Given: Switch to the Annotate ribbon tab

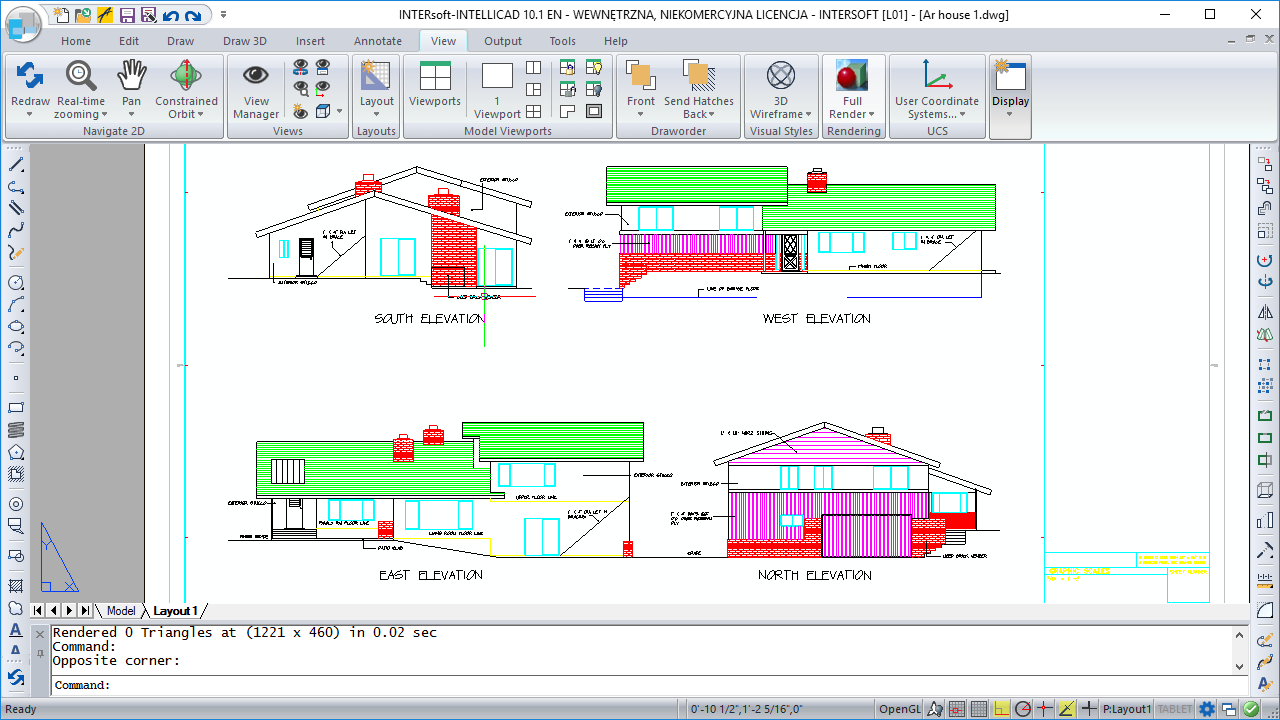Looking at the screenshot, I should coord(378,41).
